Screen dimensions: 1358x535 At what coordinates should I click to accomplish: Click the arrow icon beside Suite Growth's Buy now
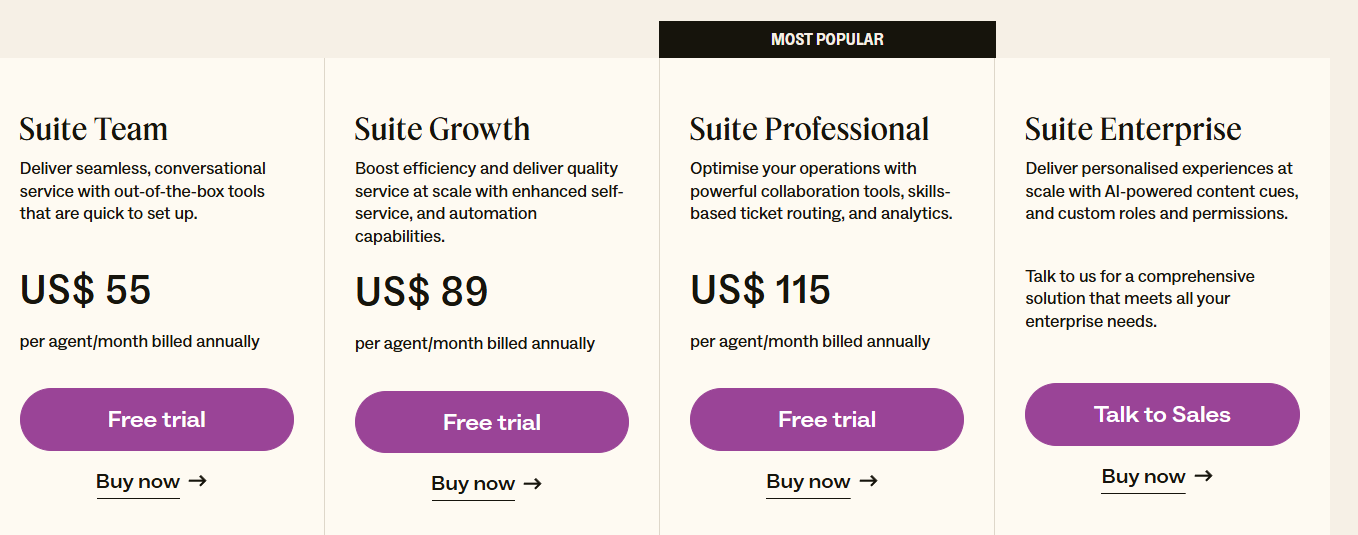click(x=533, y=484)
